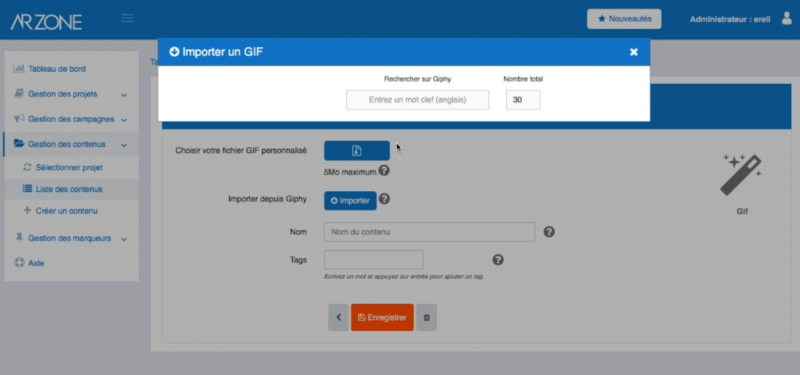Image resolution: width=800 pixels, height=375 pixels.
Task: Click the list icon beside Liste des contenus
Action: [28, 189]
